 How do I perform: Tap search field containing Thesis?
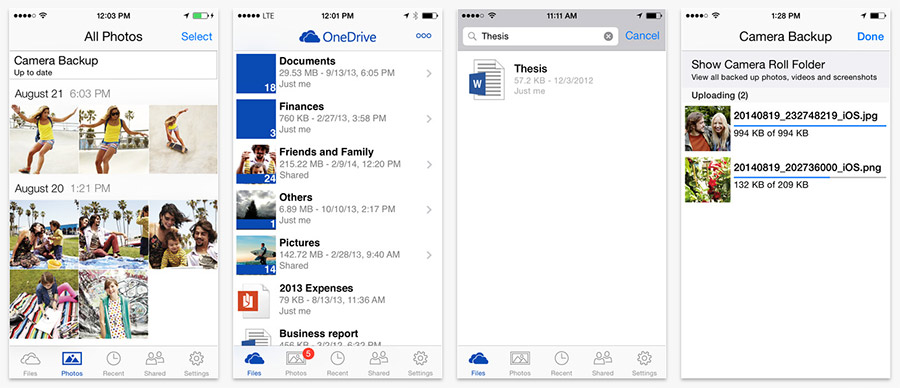click(x=540, y=36)
